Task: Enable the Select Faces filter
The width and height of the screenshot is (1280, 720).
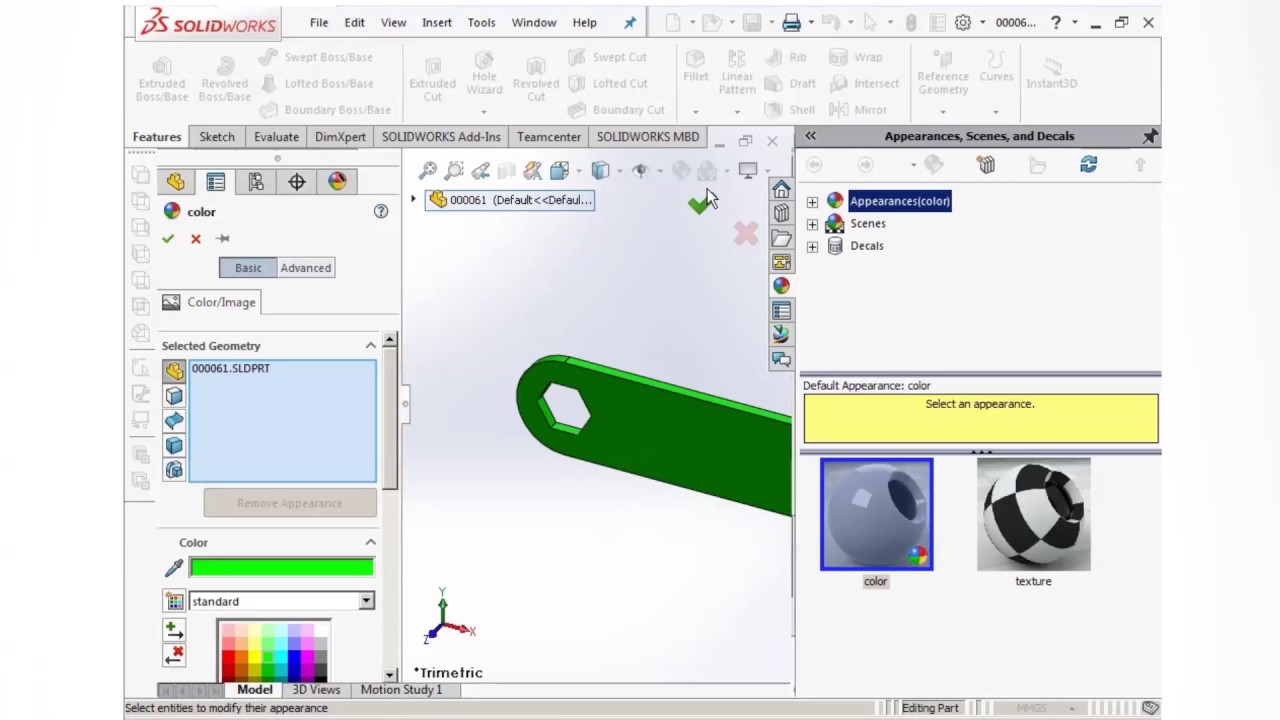Action: point(174,396)
